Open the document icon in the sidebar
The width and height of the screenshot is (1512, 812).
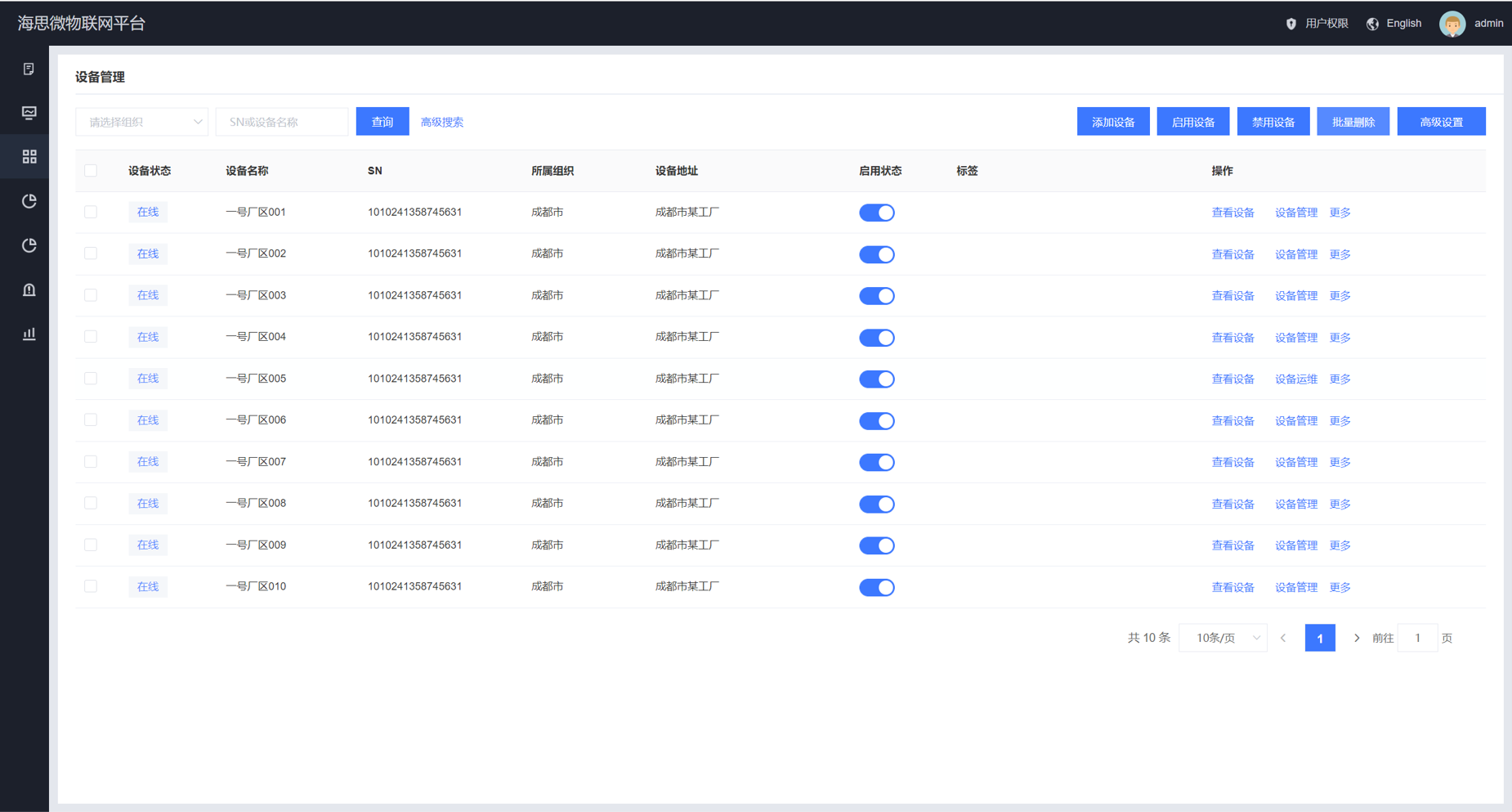pyautogui.click(x=29, y=70)
